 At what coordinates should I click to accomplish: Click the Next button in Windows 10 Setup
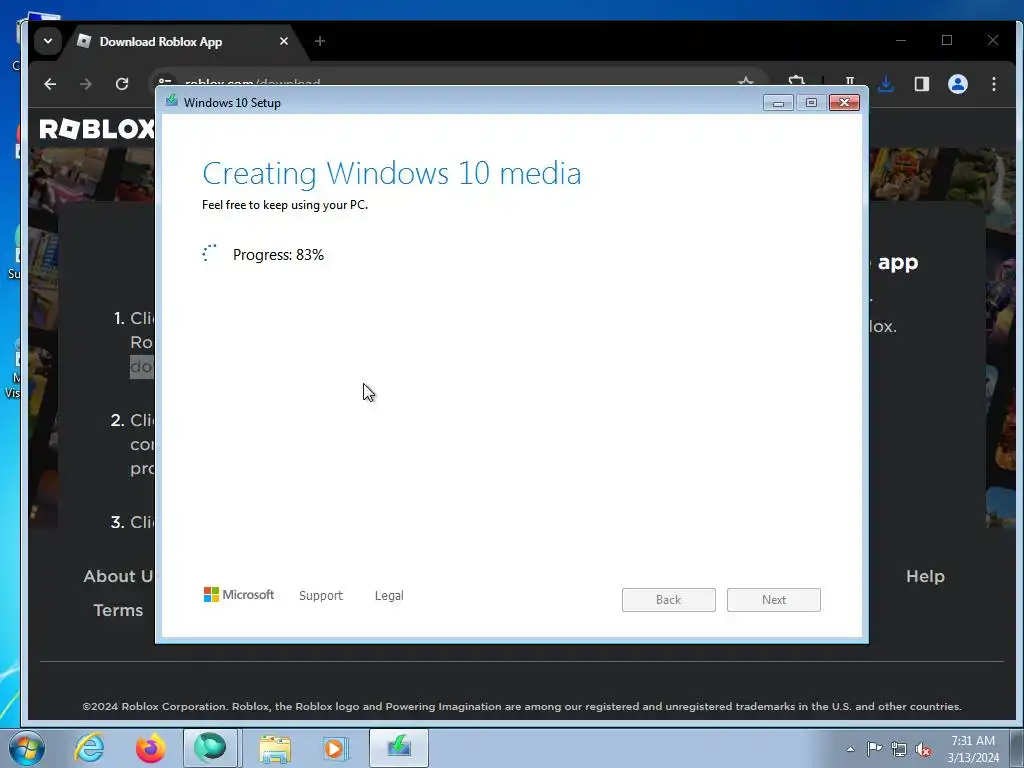pos(773,600)
